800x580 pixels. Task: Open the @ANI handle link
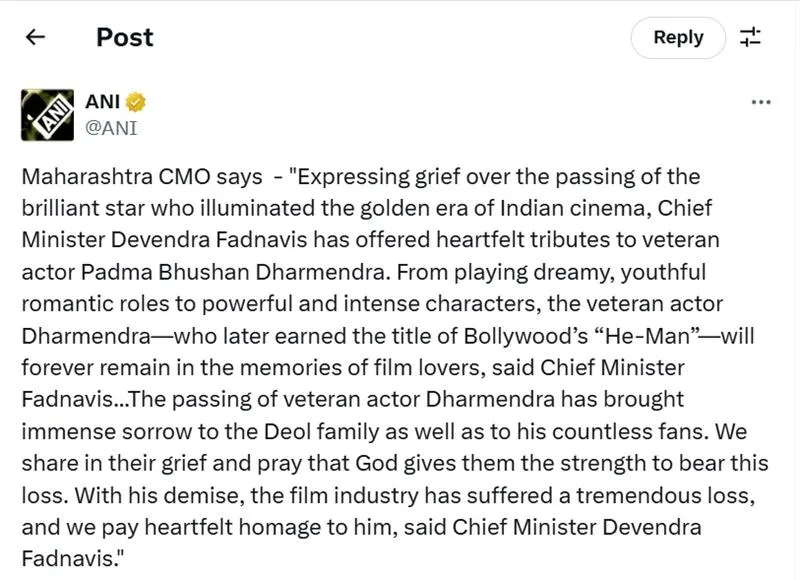click(x=110, y=124)
